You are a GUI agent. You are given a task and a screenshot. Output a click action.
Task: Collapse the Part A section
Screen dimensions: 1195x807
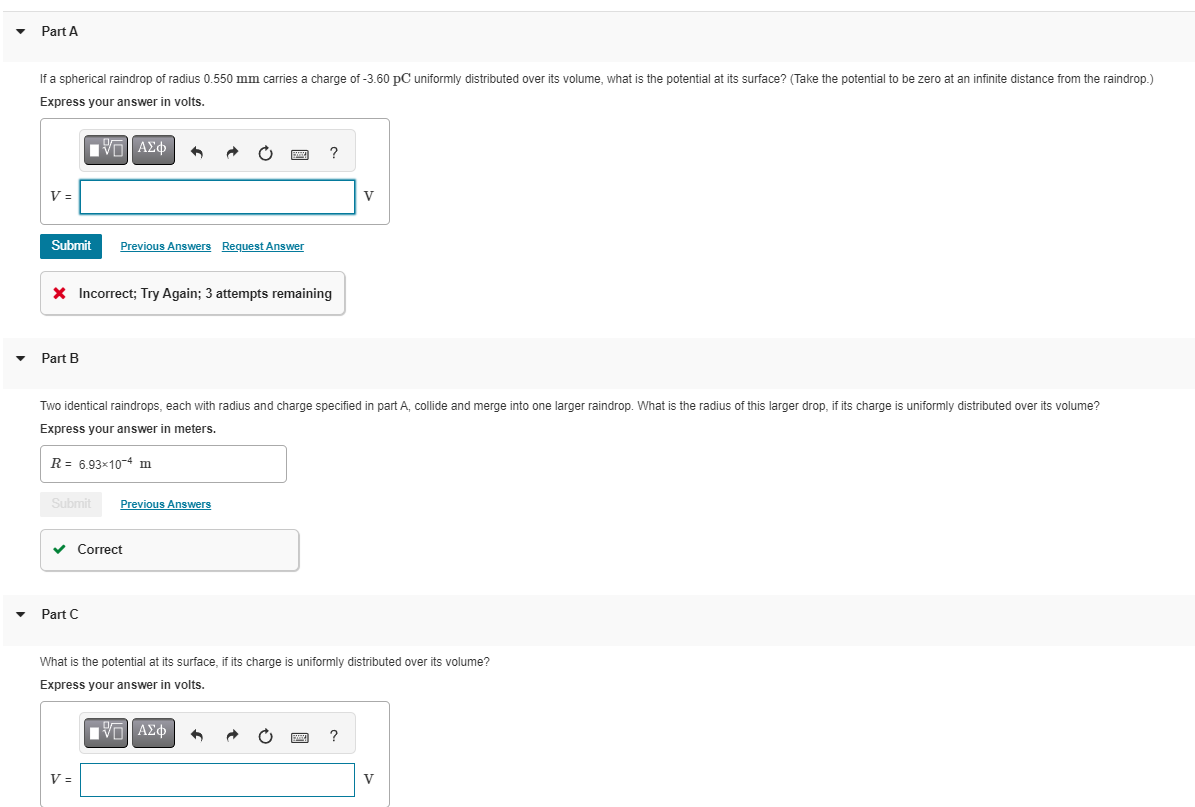click(19, 31)
